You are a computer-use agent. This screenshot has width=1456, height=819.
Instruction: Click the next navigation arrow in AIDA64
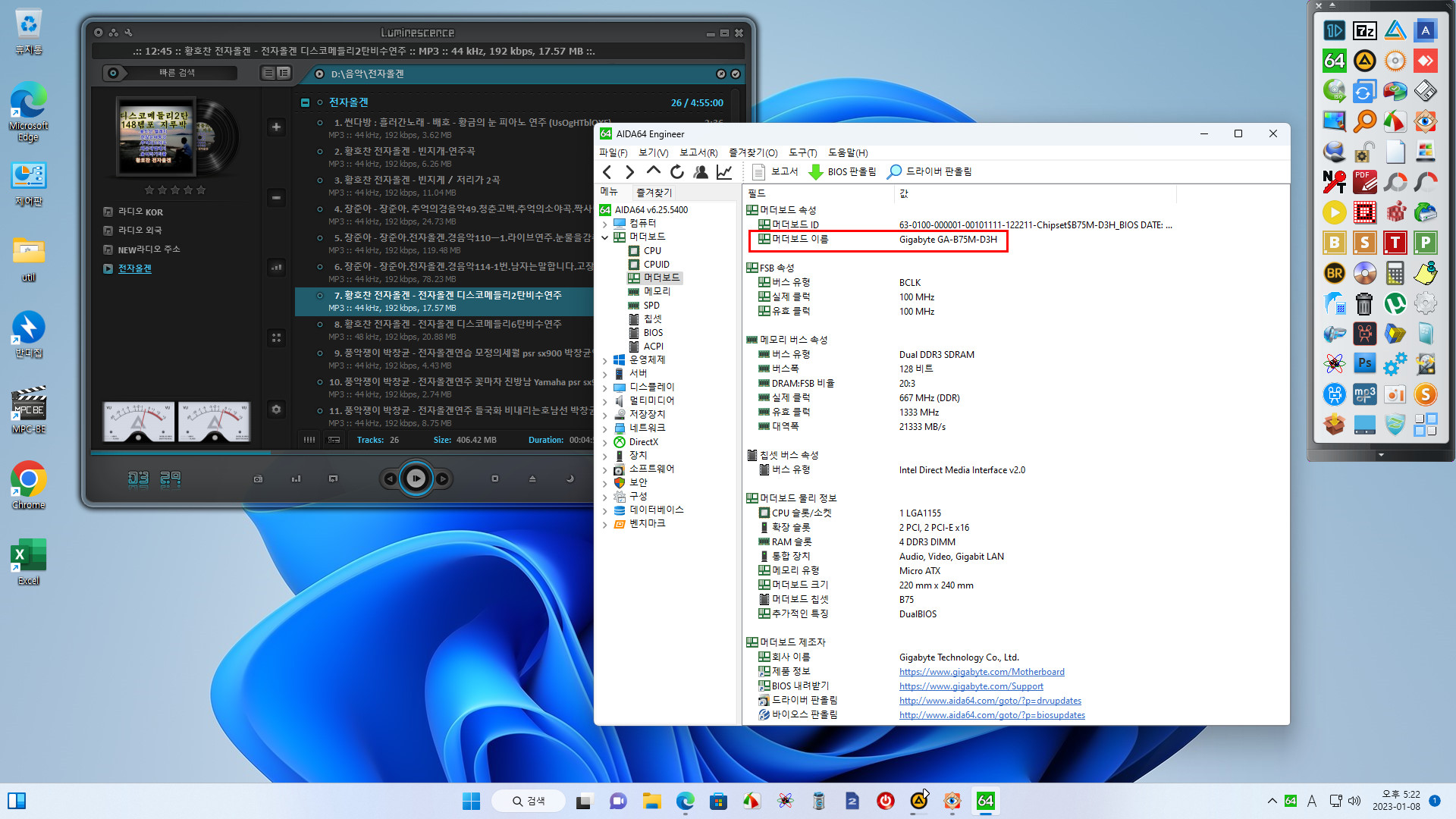tap(628, 171)
